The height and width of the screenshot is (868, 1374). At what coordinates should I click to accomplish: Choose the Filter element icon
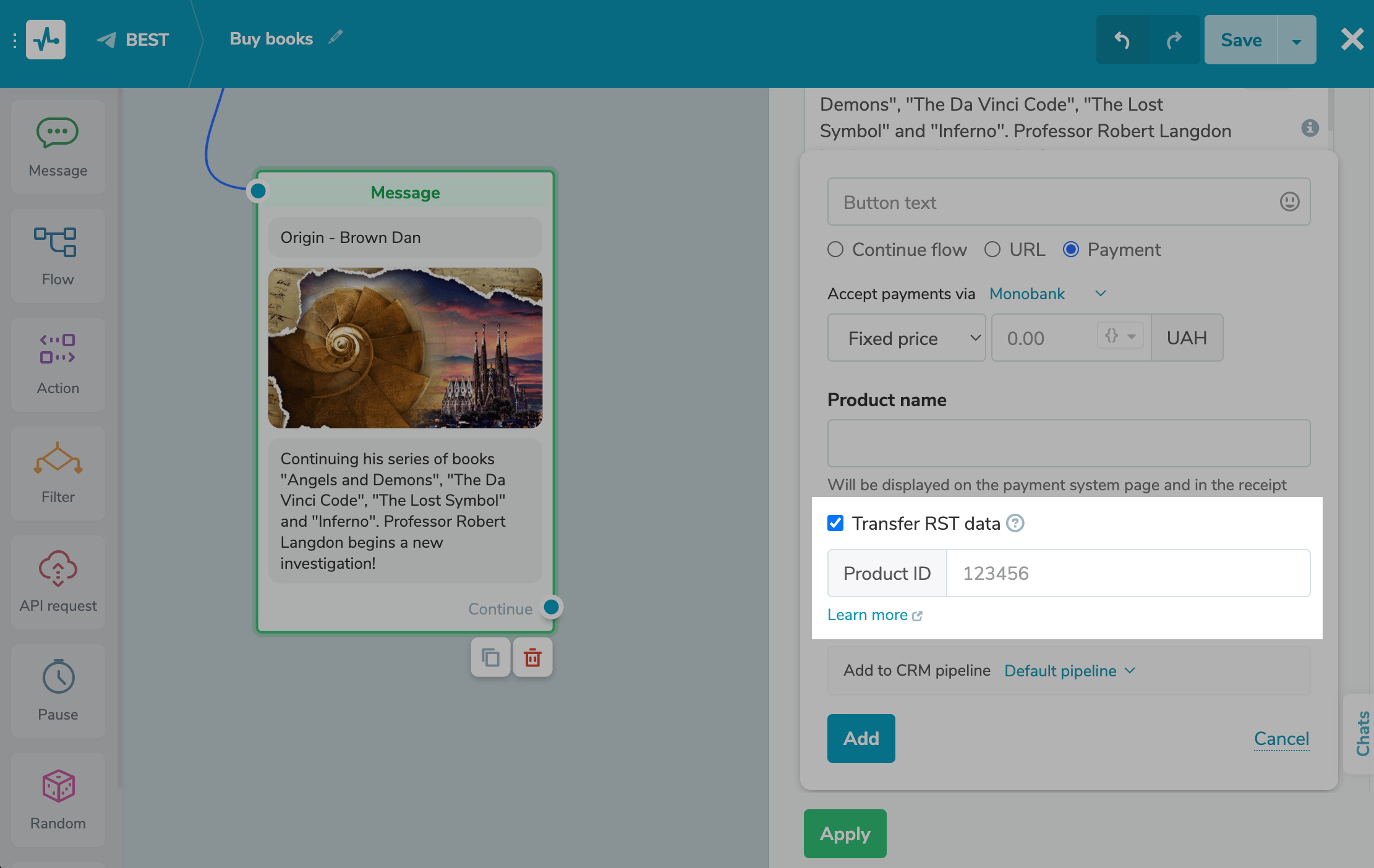[58, 459]
